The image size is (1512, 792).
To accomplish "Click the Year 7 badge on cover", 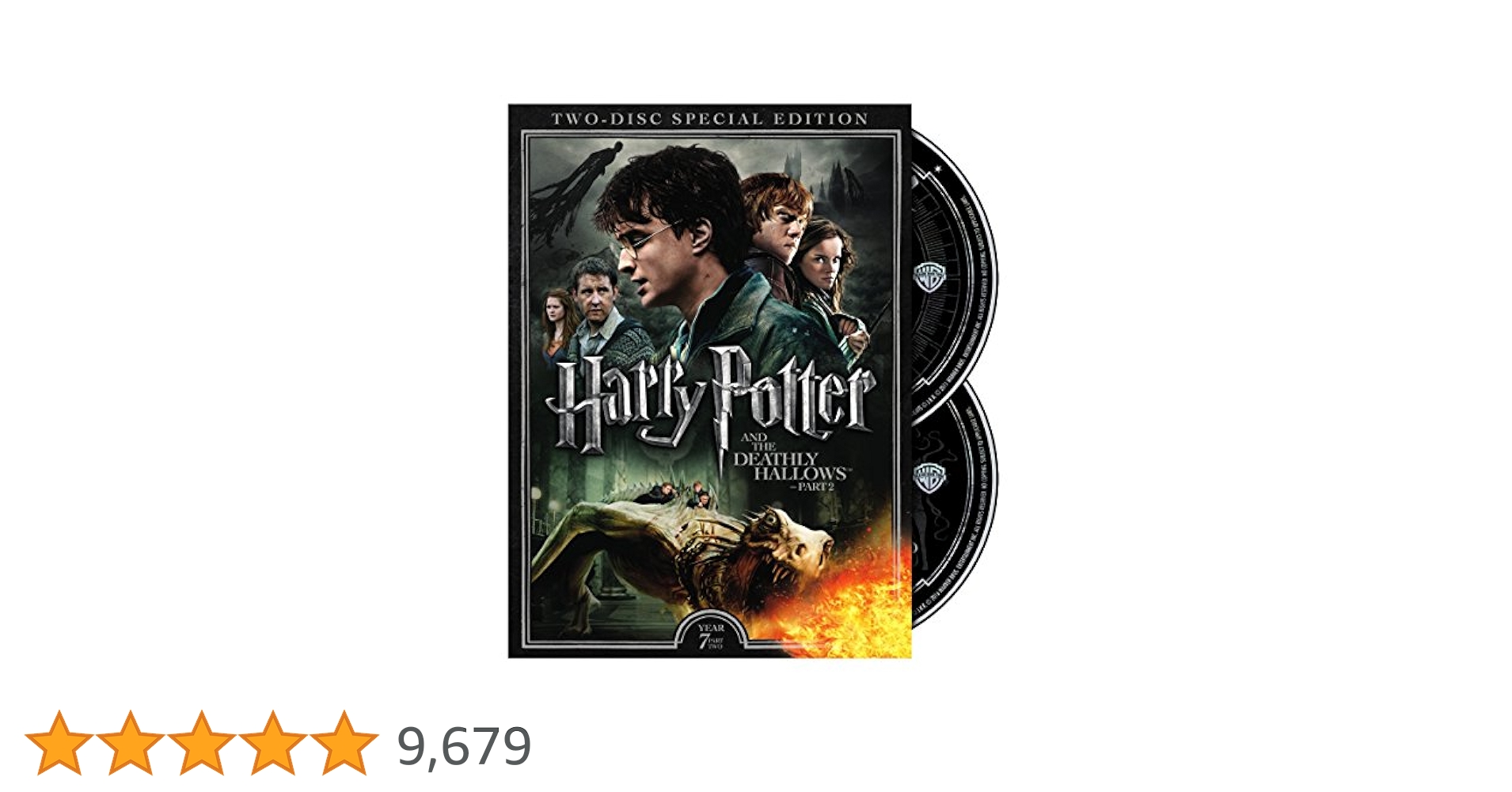I will [711, 634].
